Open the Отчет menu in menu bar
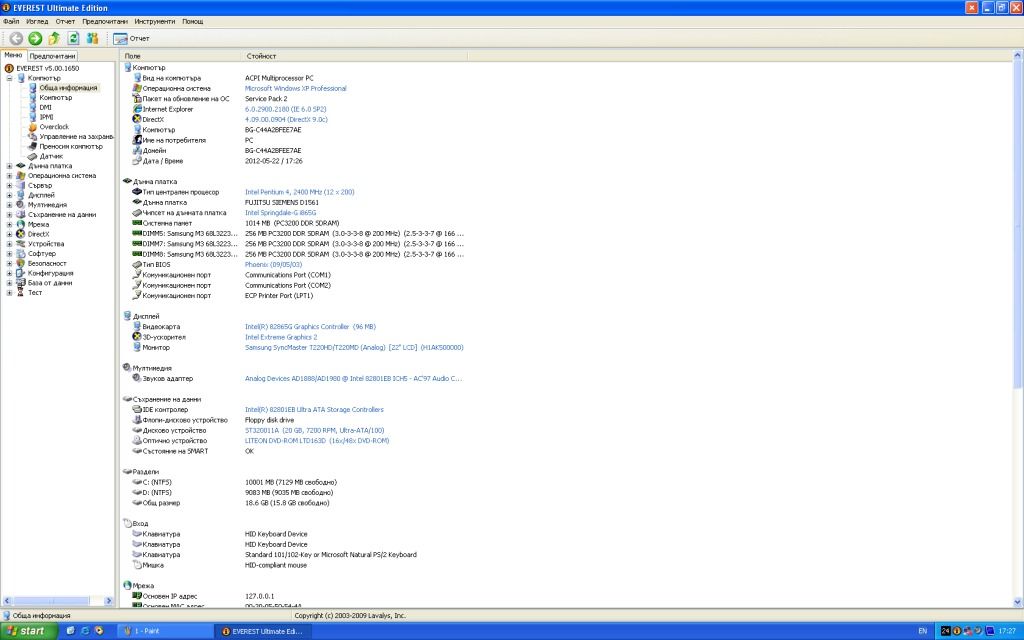 click(65, 22)
